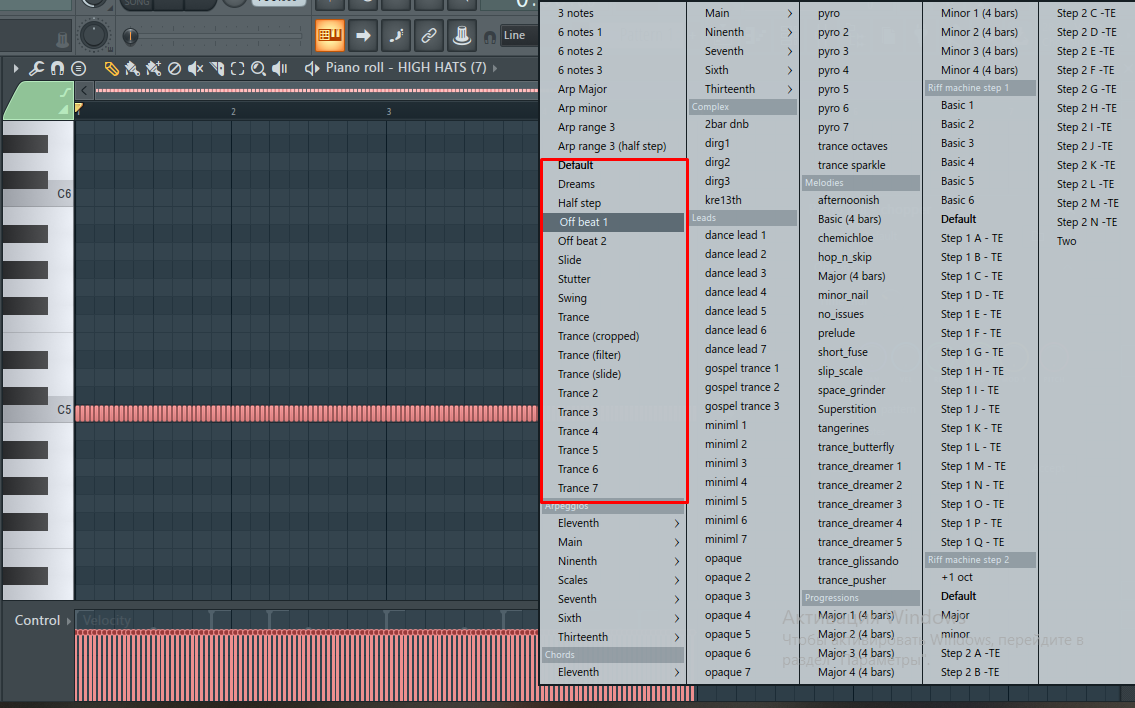1135x708 pixels.
Task: Expand the Thirteenth submenu under Arpeggios
Action: click(x=613, y=637)
